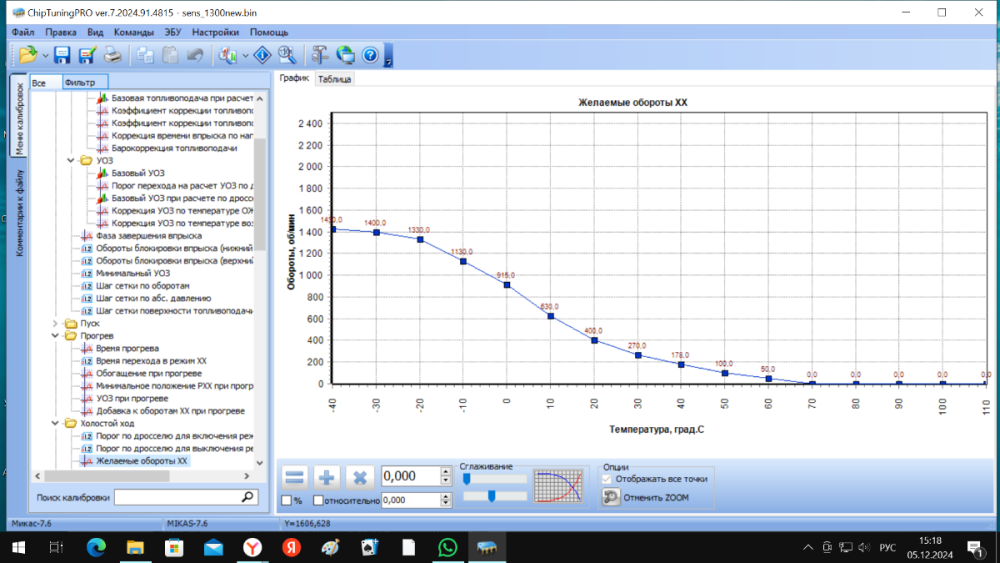
Task: Open dropdown arrow next to open-file icon
Action: [x=46, y=55]
